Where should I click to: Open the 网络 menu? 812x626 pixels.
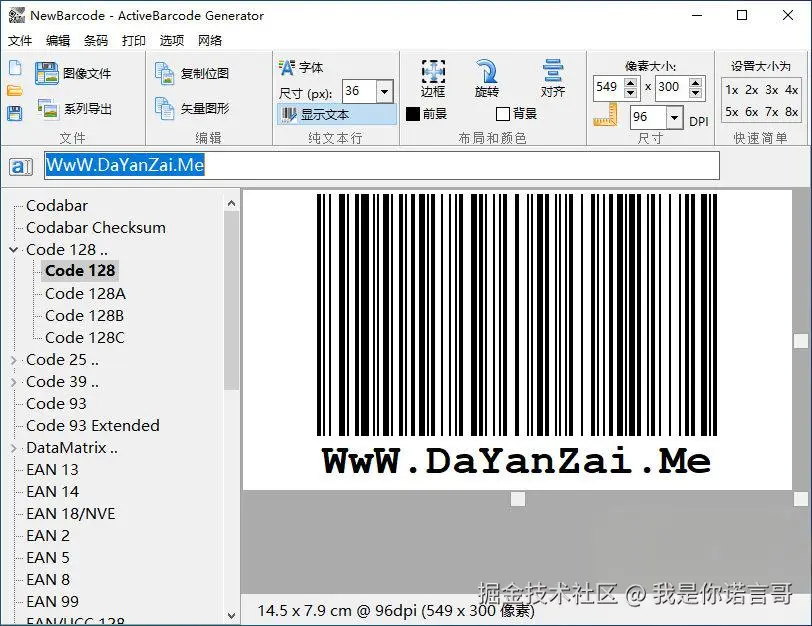[210, 40]
